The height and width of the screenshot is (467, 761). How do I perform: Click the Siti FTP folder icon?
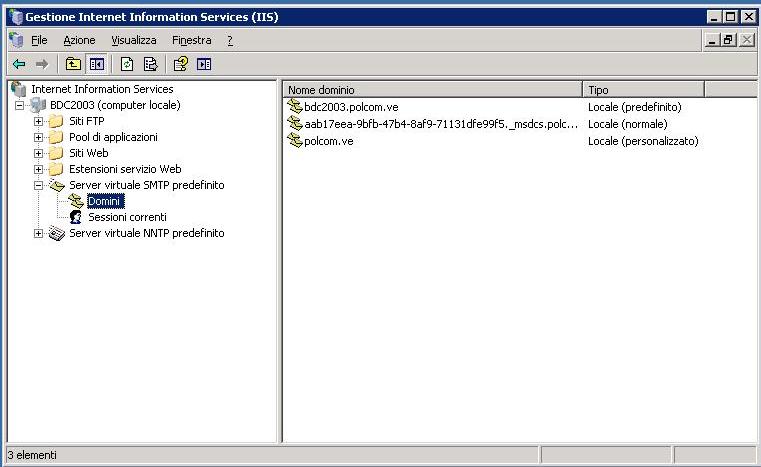pos(56,121)
